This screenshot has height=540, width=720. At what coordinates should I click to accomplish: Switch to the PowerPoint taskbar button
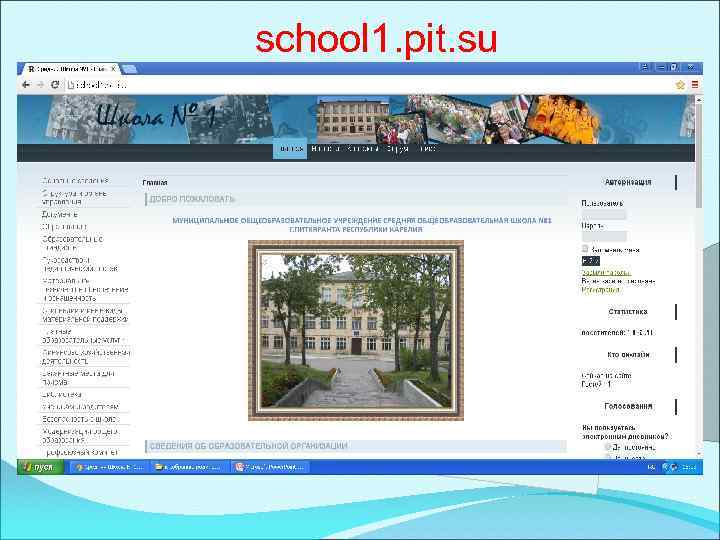tap(270, 467)
